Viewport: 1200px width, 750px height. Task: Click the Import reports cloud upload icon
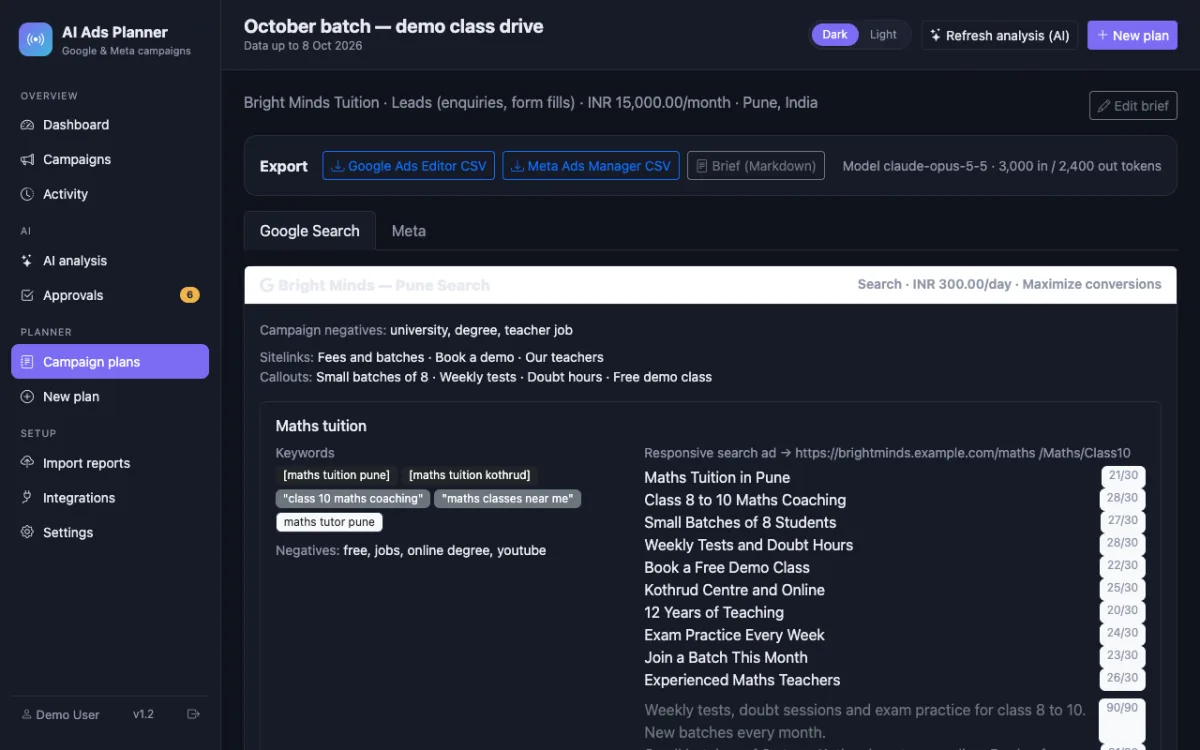pyautogui.click(x=27, y=463)
